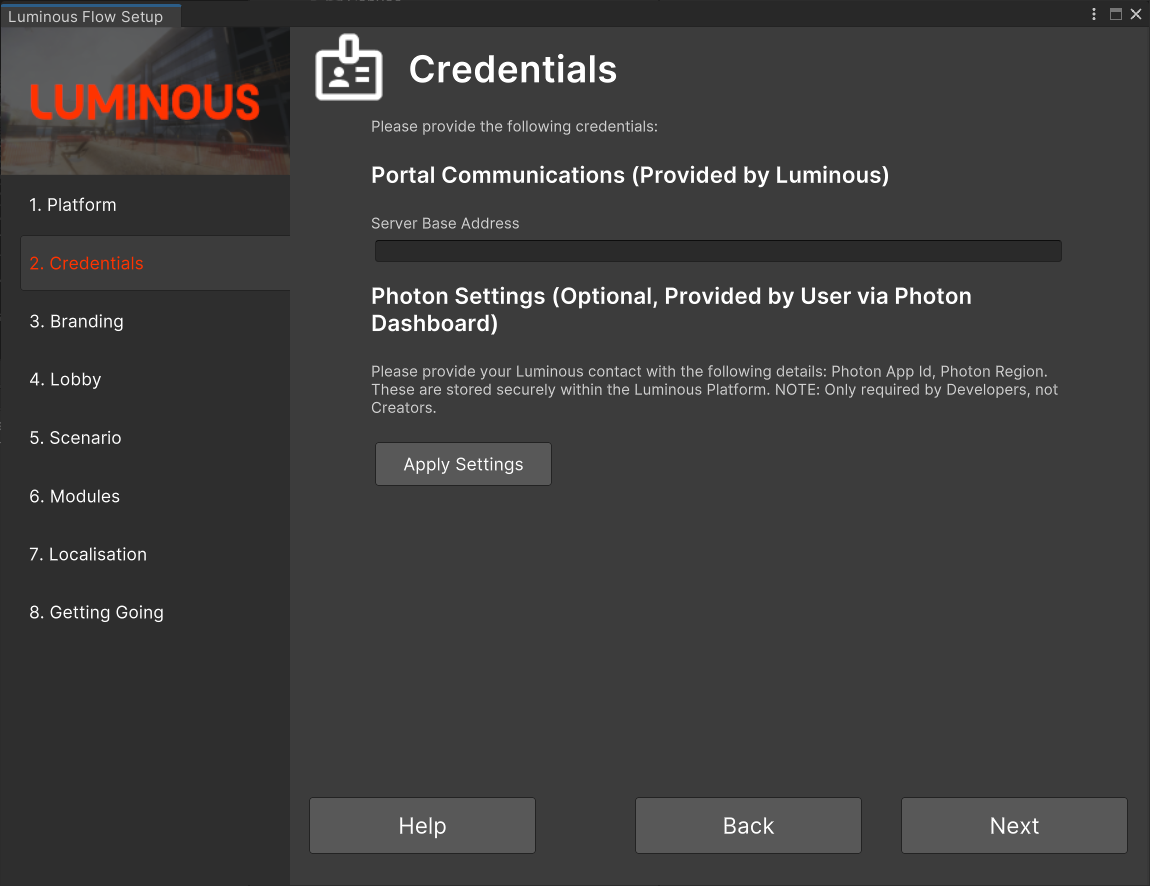Click the Credentials page heading
This screenshot has height=886, width=1150.
click(513, 69)
